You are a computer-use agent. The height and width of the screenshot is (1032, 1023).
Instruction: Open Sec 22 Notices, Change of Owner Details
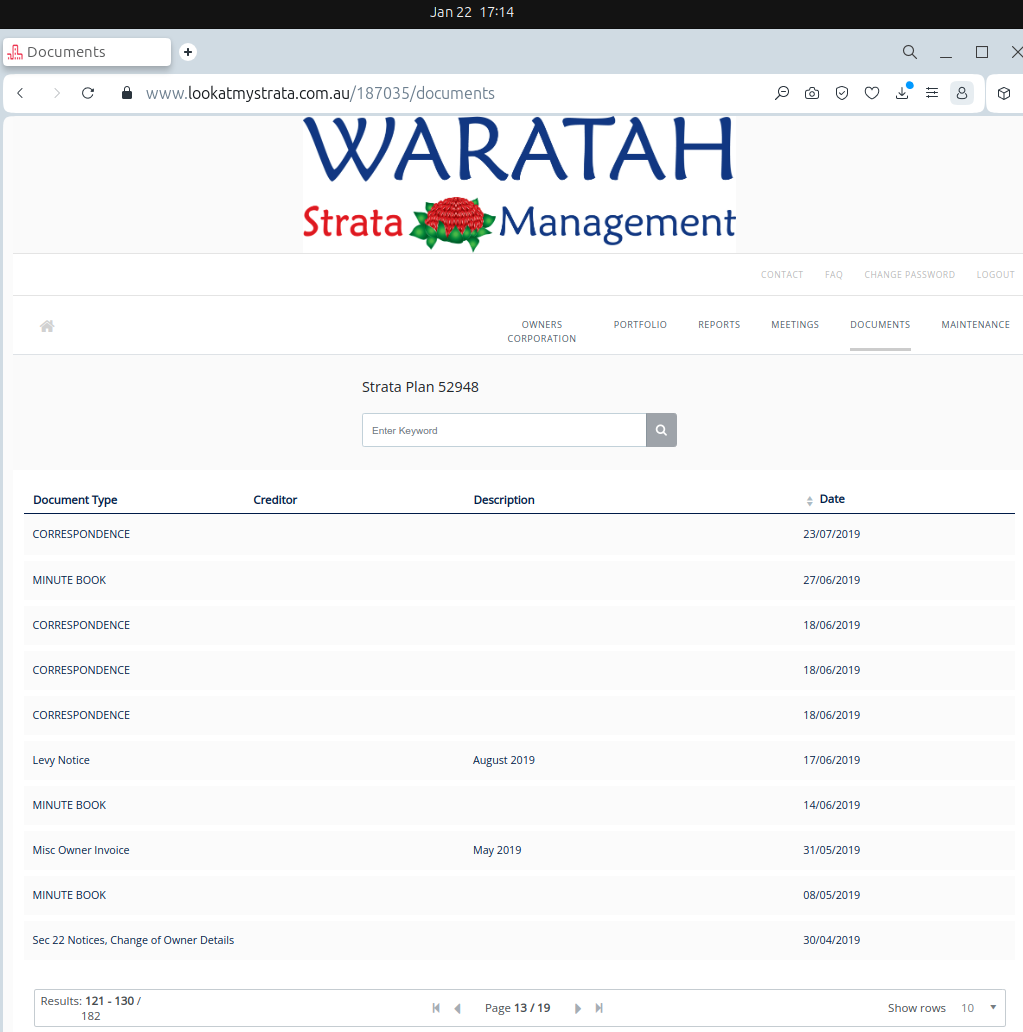tap(519, 940)
